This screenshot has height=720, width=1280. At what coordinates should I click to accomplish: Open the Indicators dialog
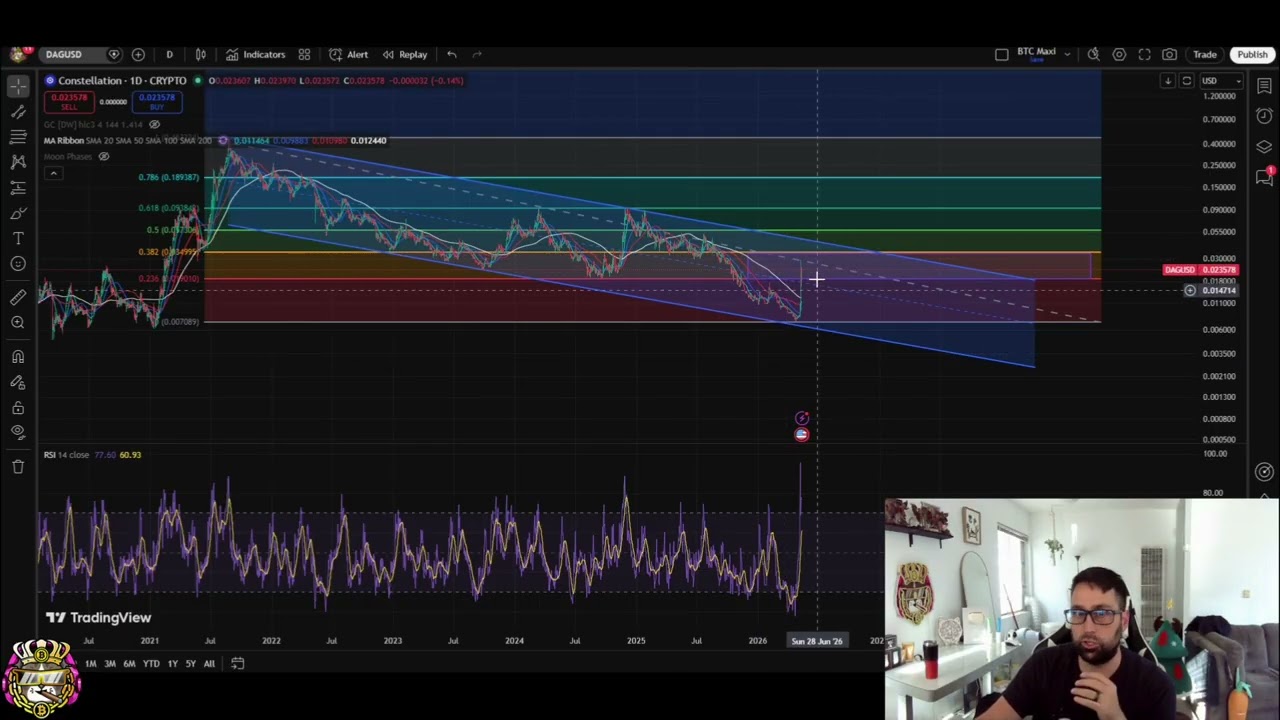(255, 54)
